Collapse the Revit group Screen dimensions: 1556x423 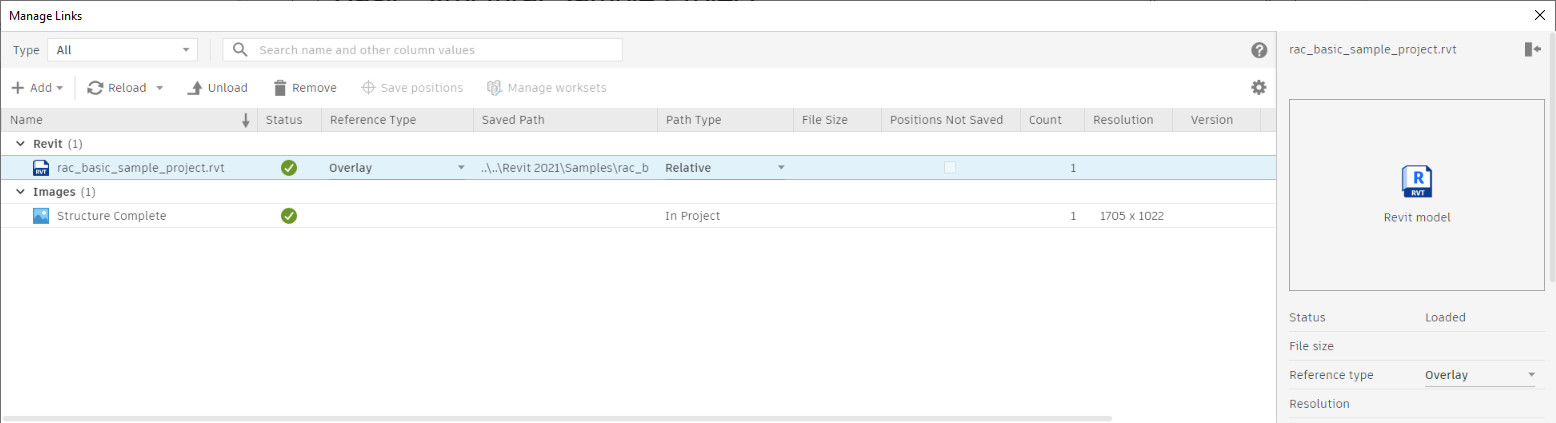click(x=20, y=144)
